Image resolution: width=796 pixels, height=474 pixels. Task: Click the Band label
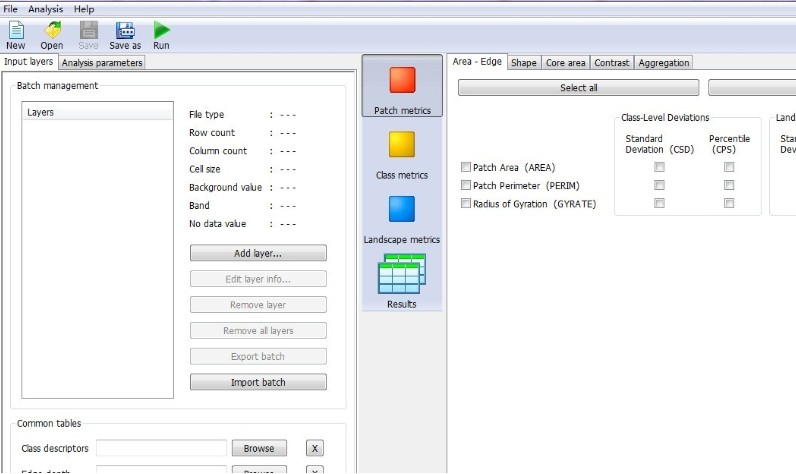[x=199, y=206]
